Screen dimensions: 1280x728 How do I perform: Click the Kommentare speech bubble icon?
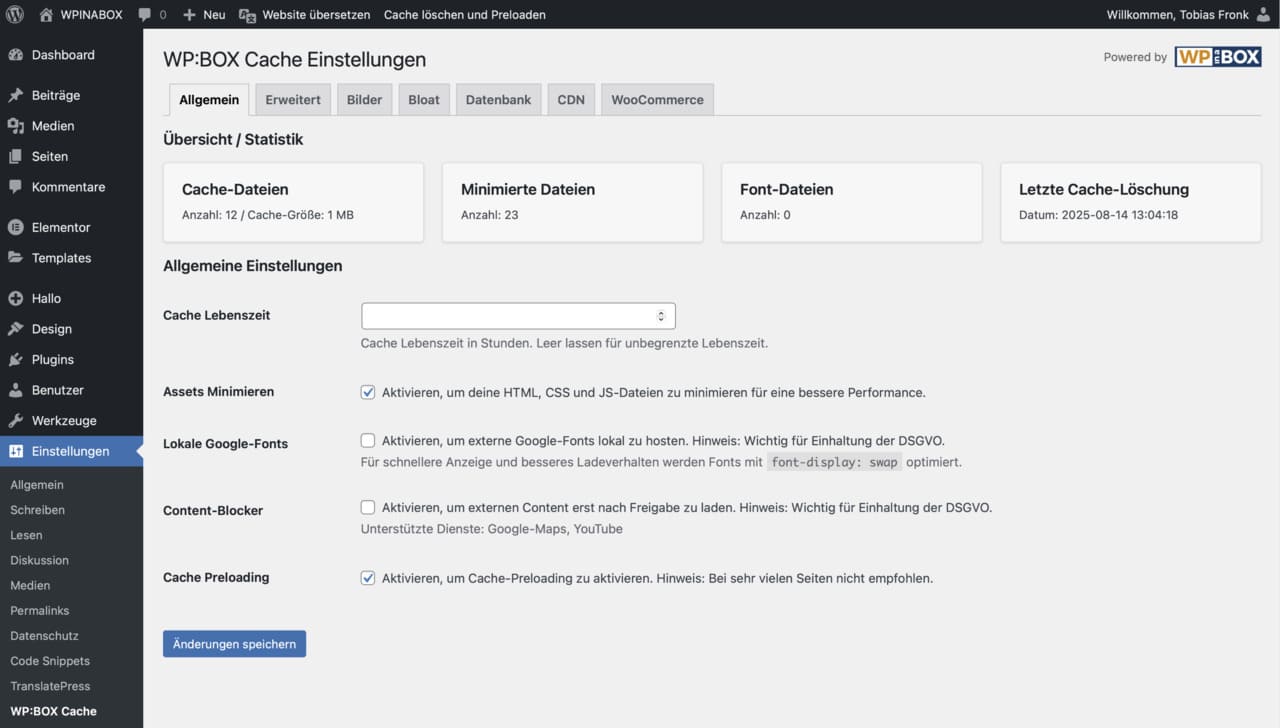coord(15,187)
